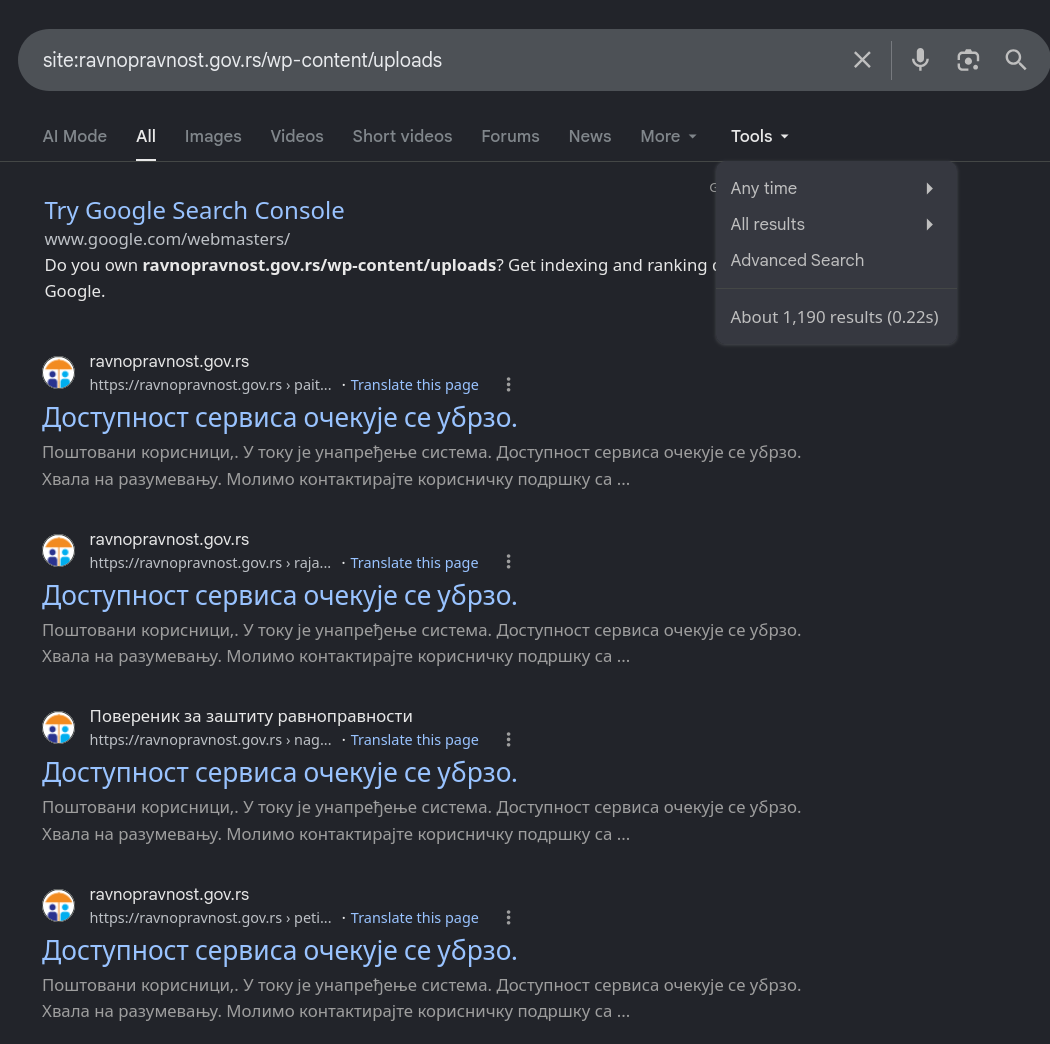1050x1044 pixels.
Task: Click the favicon of the first ravnopravnost.gov.rs result
Action: (59, 373)
